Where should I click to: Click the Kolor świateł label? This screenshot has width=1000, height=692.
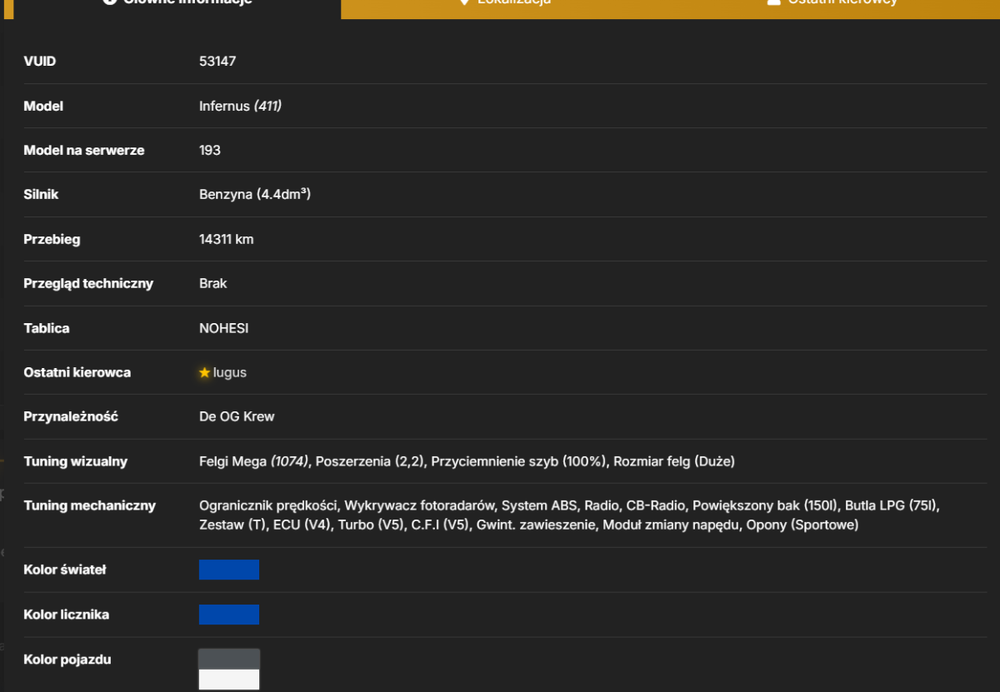64,570
